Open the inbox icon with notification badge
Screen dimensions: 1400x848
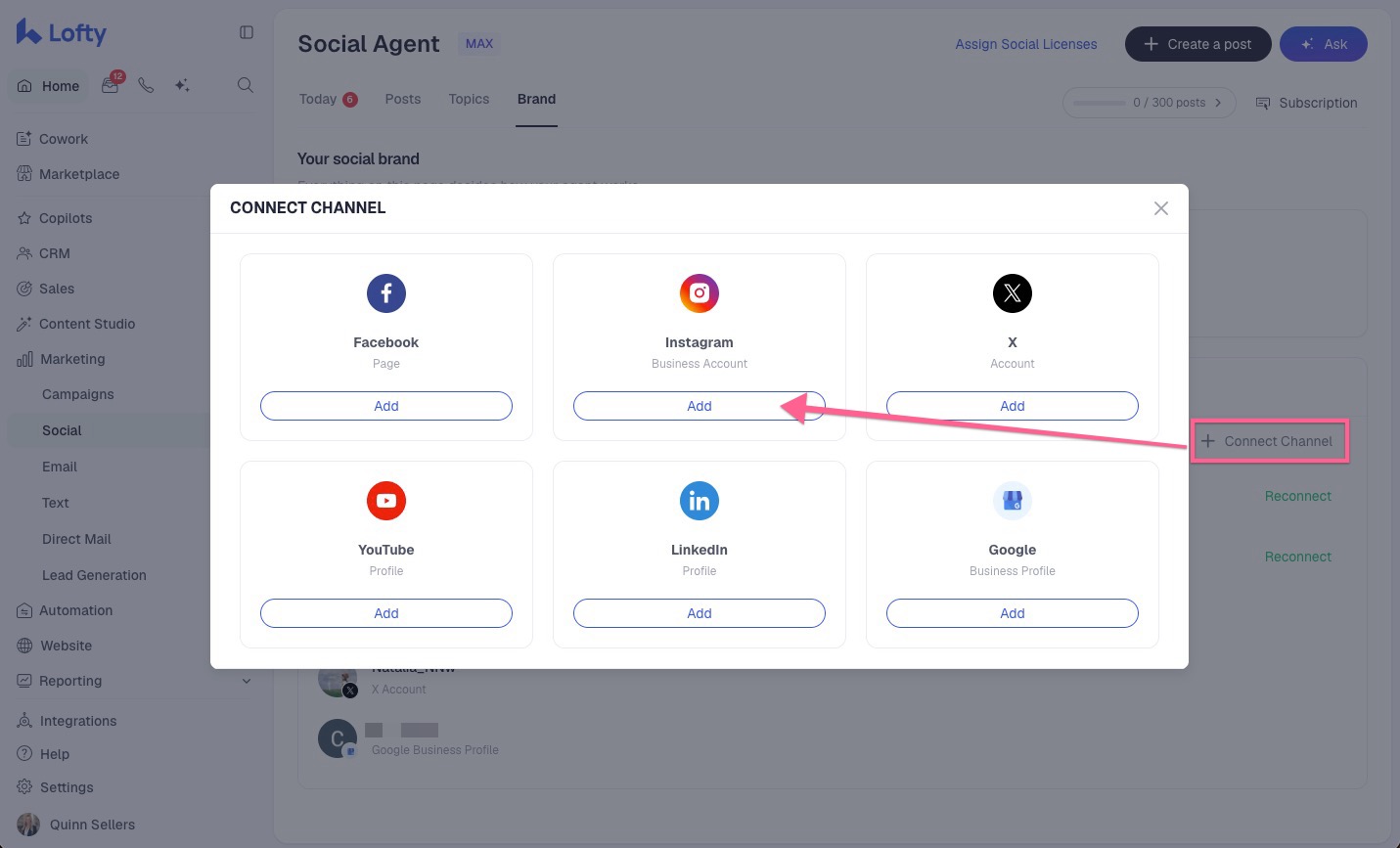click(111, 85)
